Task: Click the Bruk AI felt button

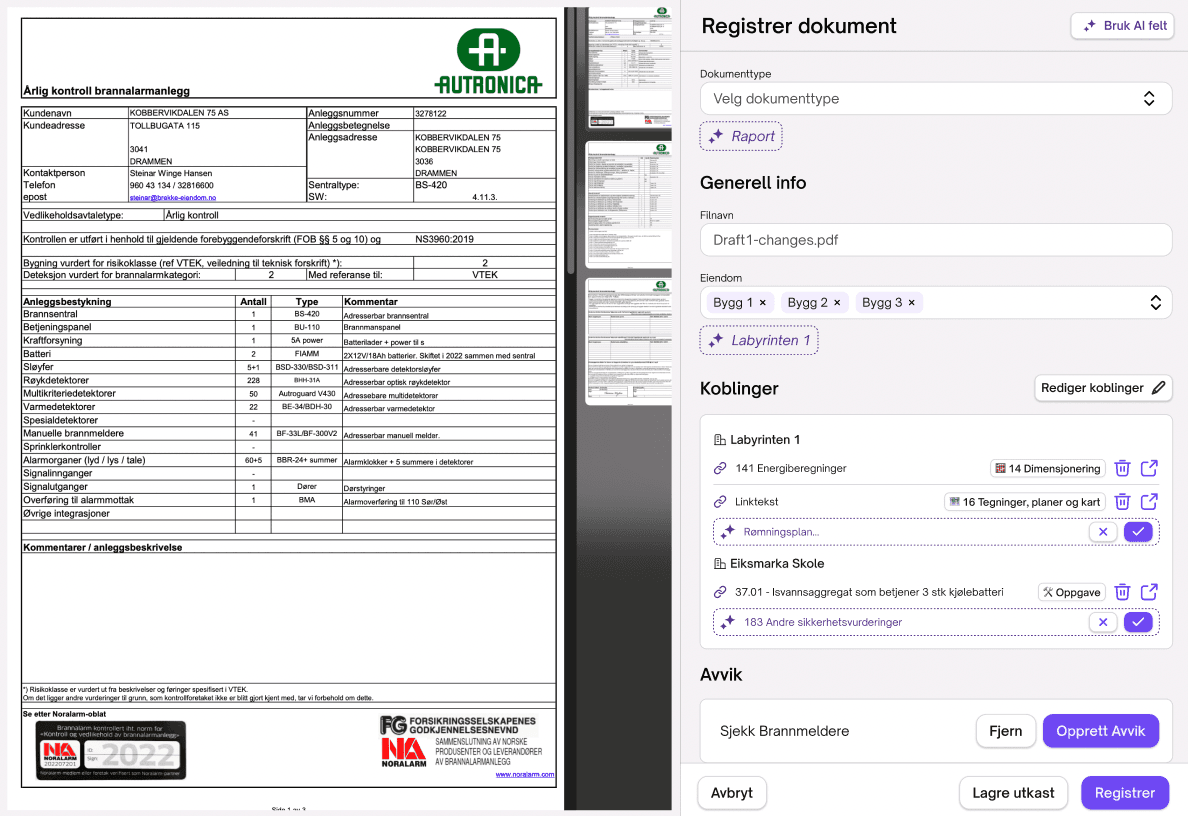Action: [1122, 26]
